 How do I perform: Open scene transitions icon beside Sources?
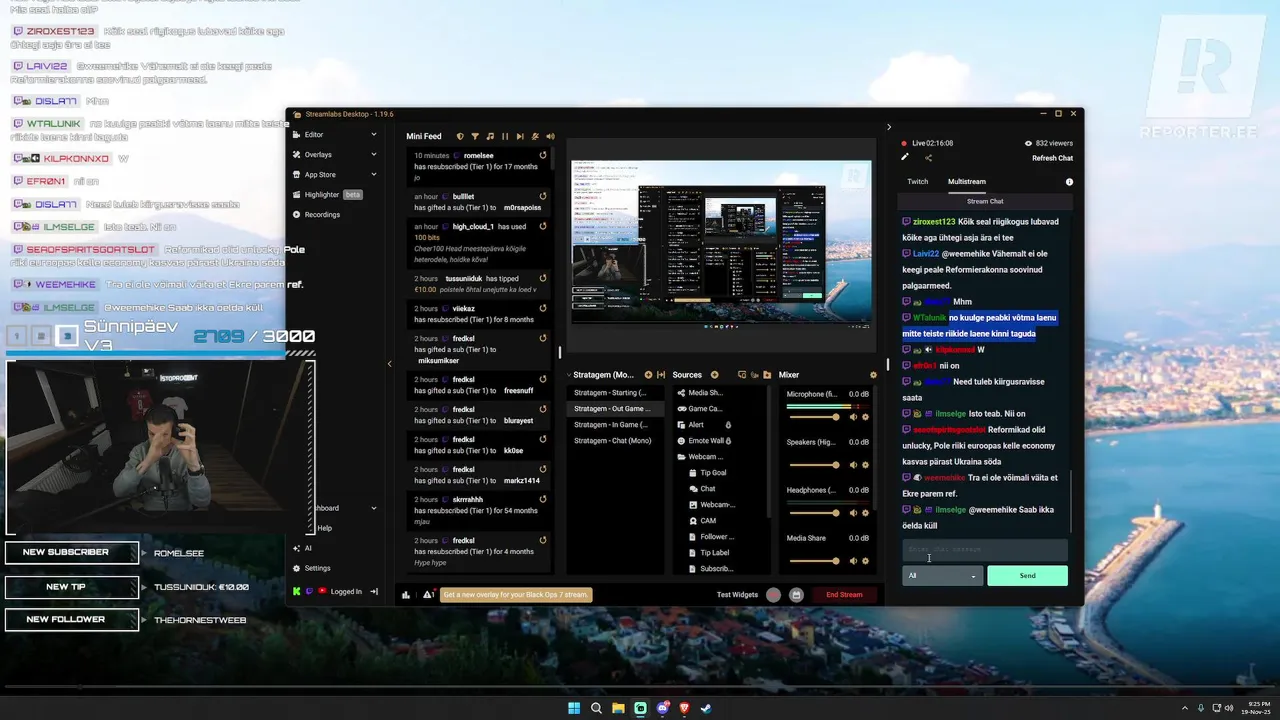pos(661,375)
